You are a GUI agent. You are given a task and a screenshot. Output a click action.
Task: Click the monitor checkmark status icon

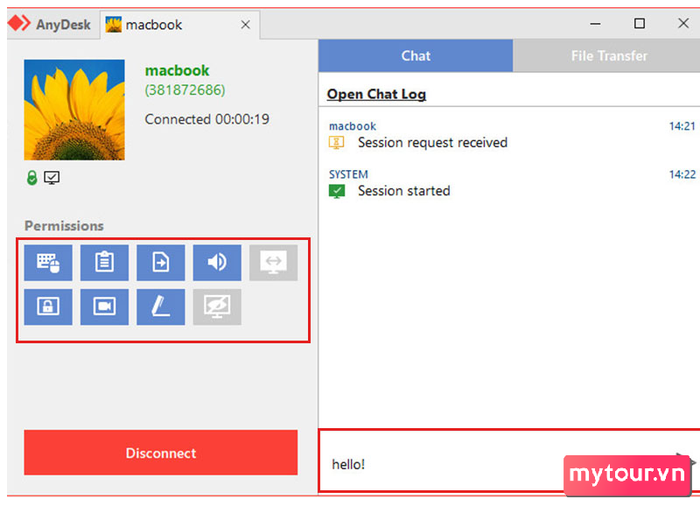pyautogui.click(x=52, y=178)
